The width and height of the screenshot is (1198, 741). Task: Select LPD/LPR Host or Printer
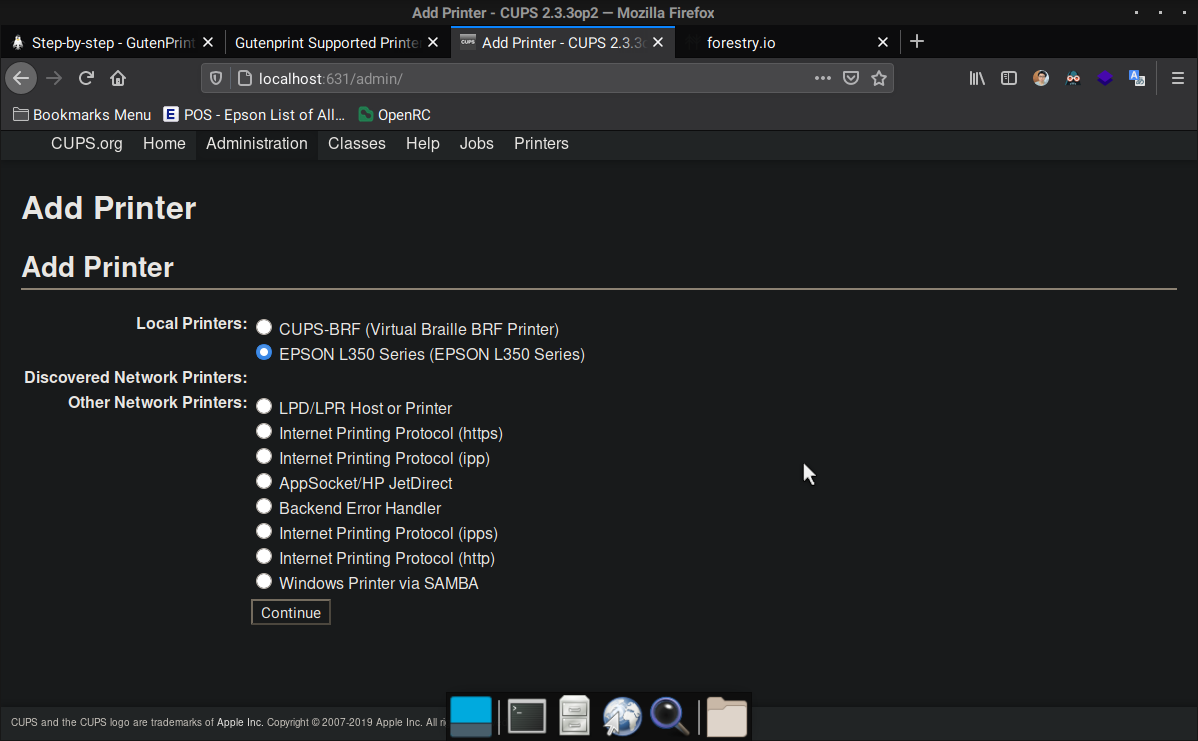[x=264, y=406]
